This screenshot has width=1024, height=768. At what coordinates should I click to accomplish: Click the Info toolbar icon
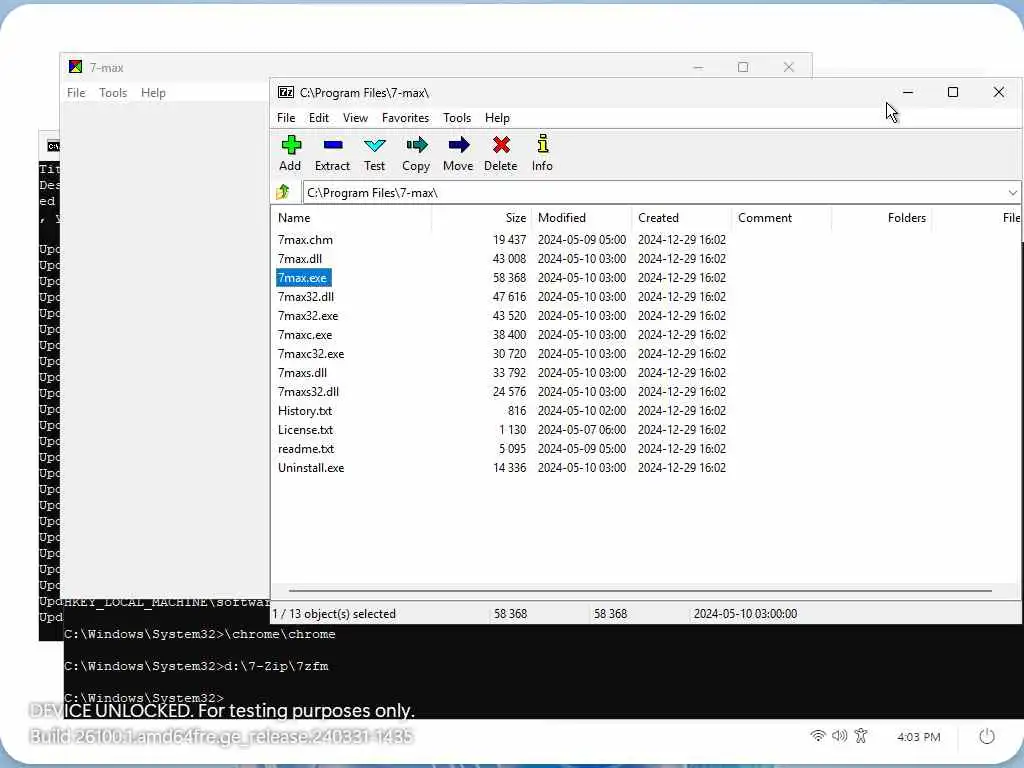[542, 144]
